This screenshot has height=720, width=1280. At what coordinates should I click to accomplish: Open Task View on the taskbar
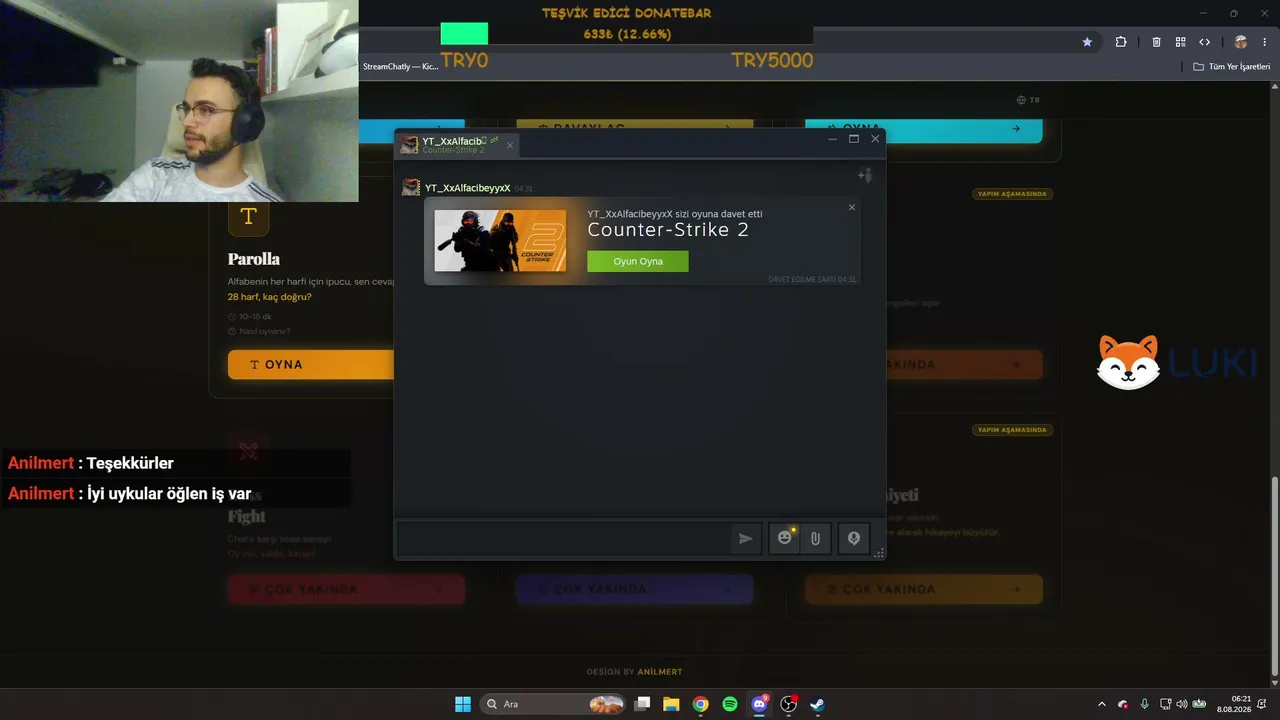pos(643,704)
